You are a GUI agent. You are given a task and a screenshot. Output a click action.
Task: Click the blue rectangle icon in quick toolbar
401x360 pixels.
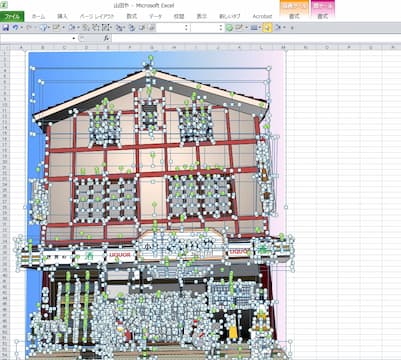click(x=254, y=28)
